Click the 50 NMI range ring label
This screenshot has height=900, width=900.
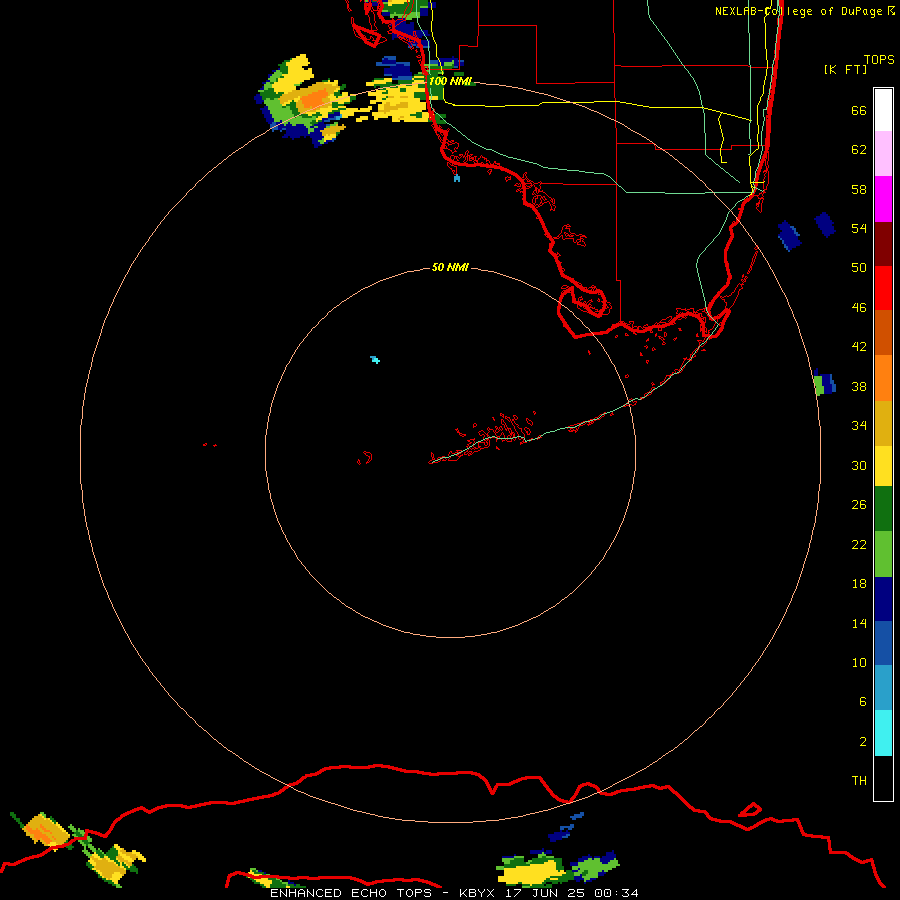[449, 267]
